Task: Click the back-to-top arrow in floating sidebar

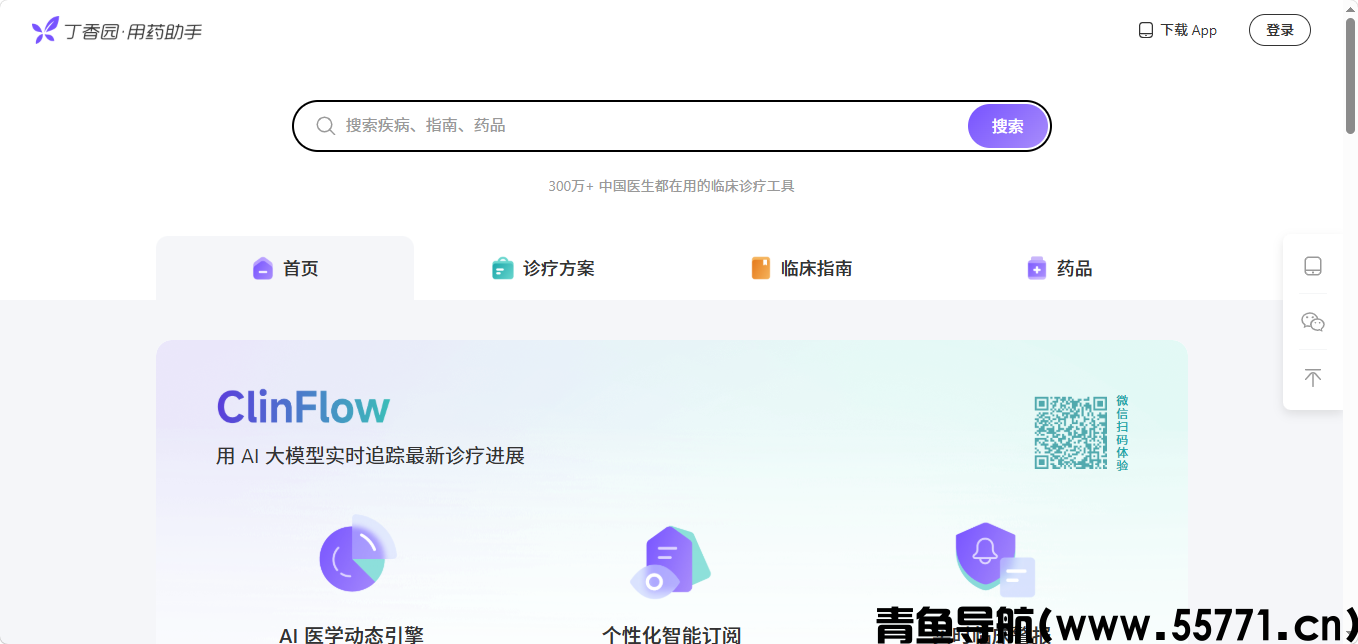Action: click(x=1313, y=378)
